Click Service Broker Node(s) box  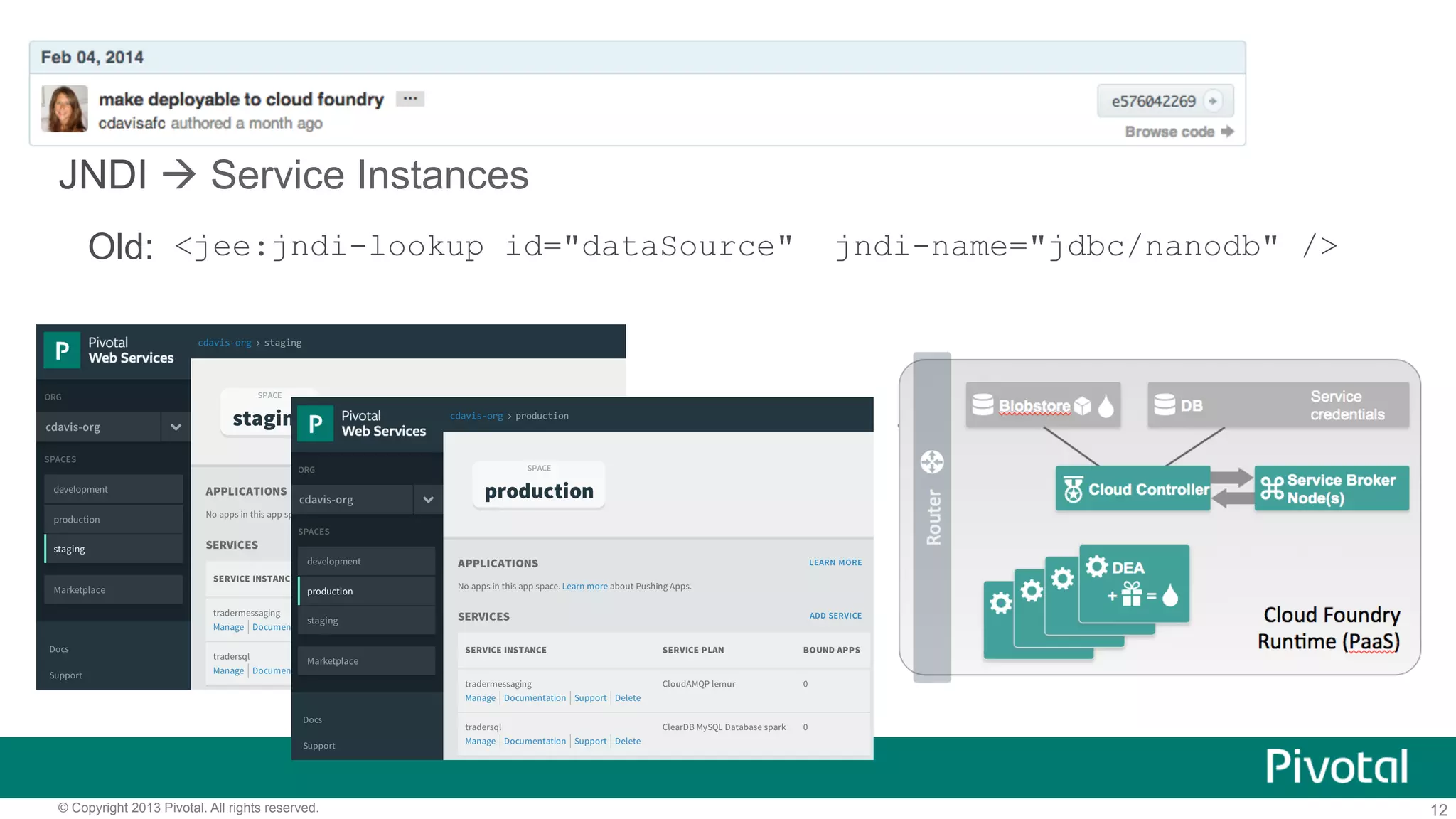coord(1332,488)
